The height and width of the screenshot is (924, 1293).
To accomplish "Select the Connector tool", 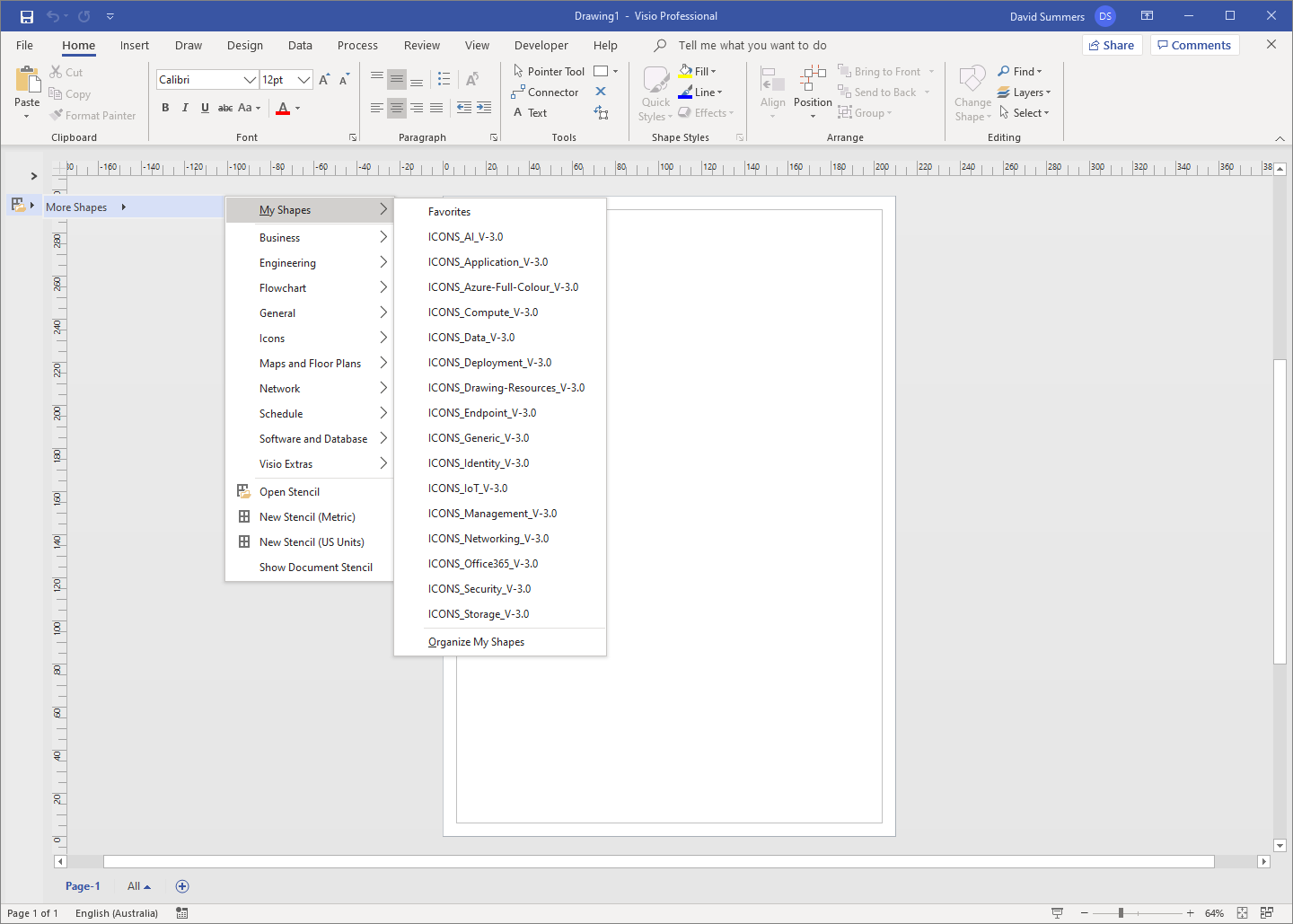I will coord(545,92).
